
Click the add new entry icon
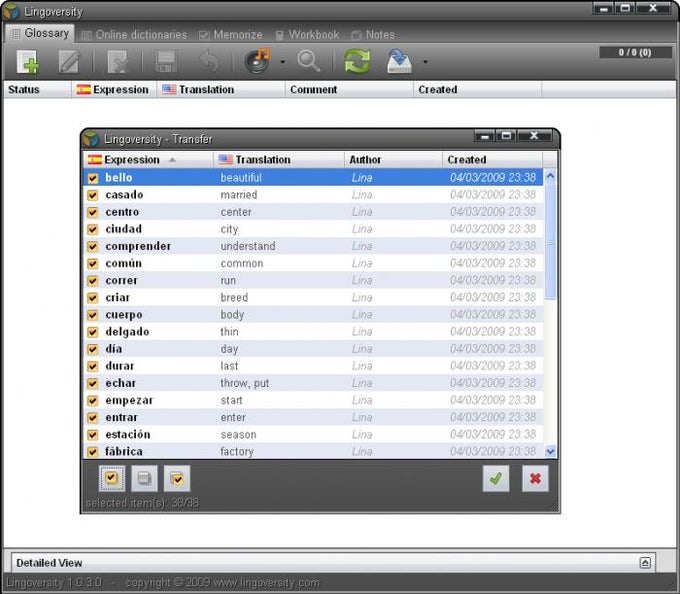pyautogui.click(x=28, y=62)
